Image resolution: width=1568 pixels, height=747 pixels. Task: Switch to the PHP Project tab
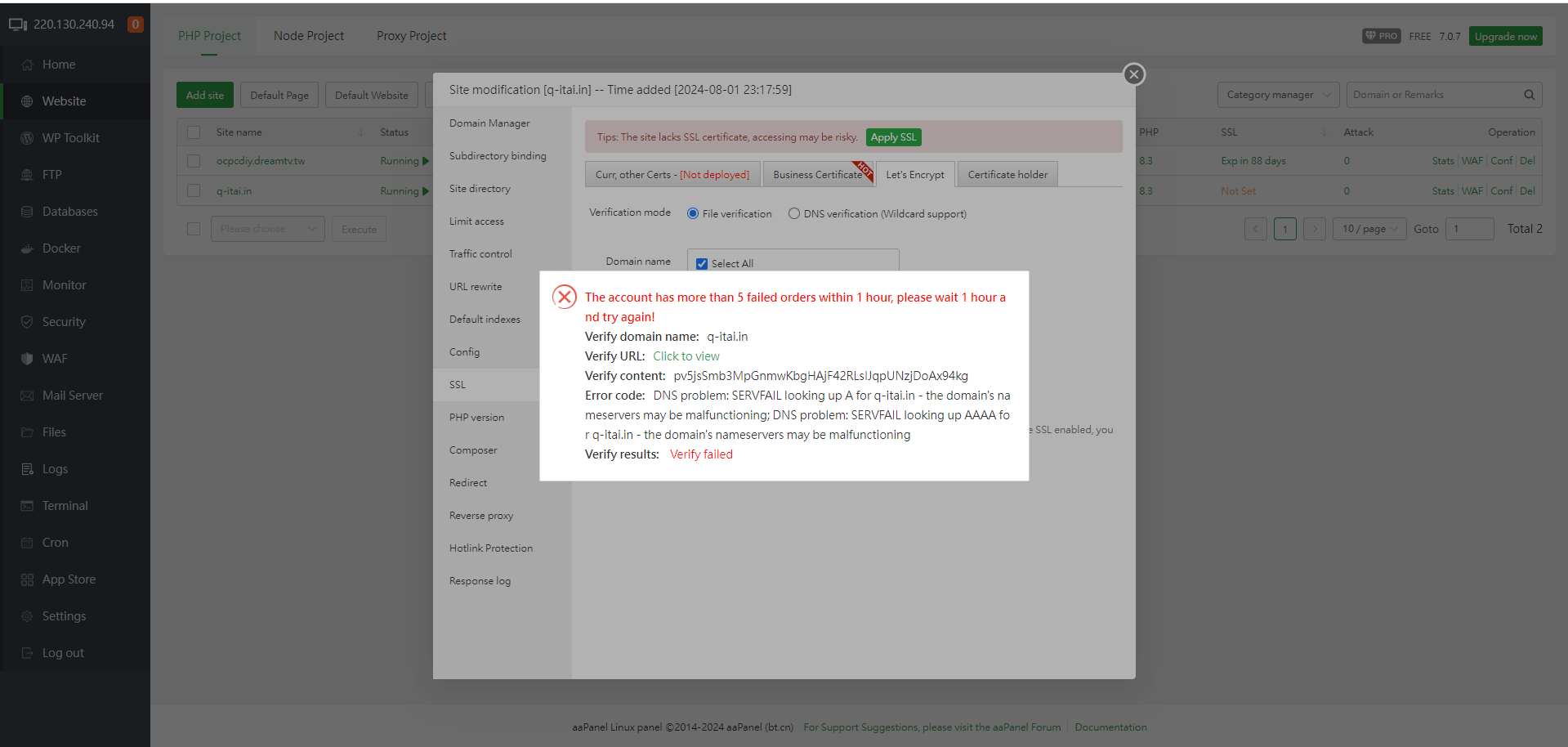[x=209, y=36]
